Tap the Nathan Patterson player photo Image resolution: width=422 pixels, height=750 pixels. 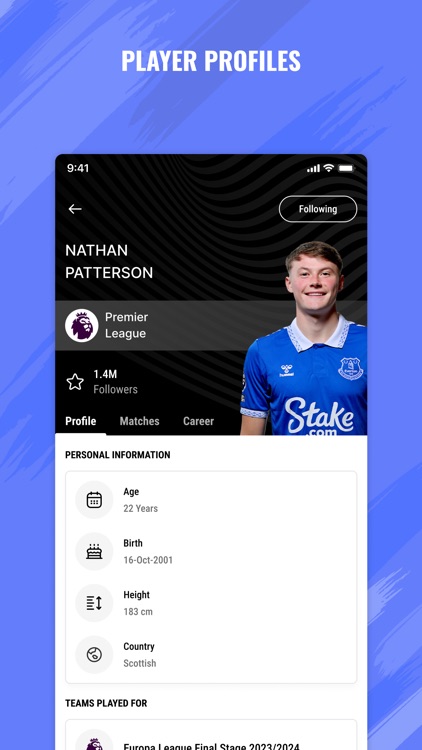(304, 338)
